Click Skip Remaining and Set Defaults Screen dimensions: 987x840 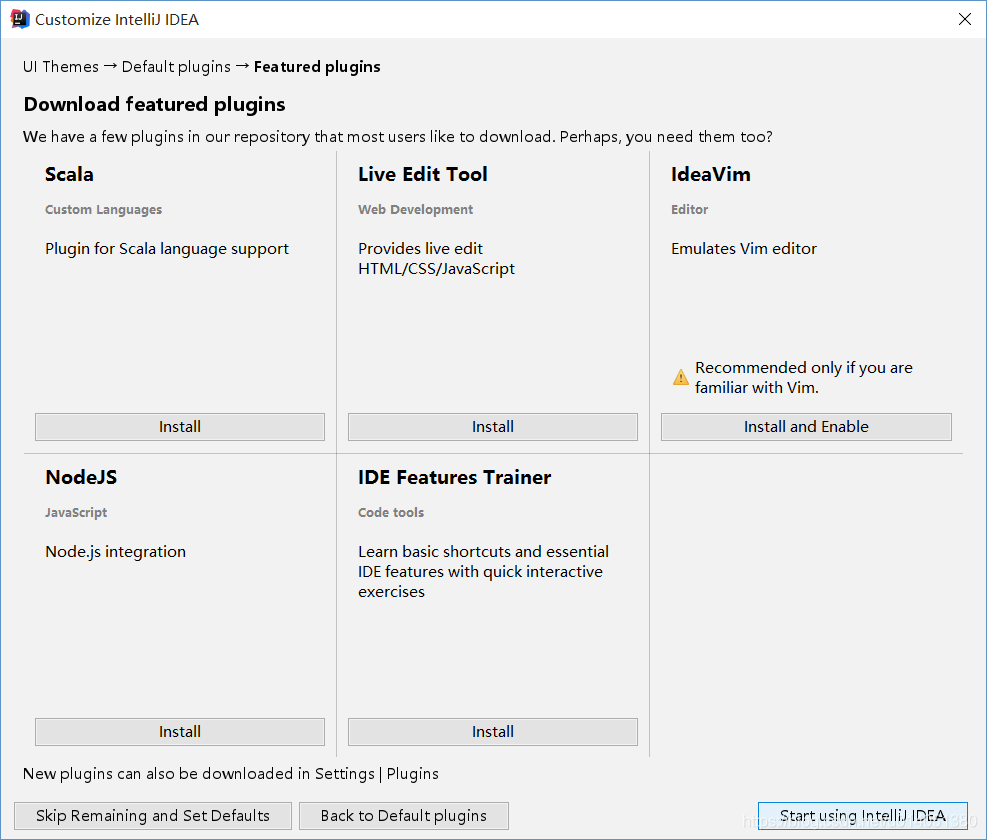[153, 815]
